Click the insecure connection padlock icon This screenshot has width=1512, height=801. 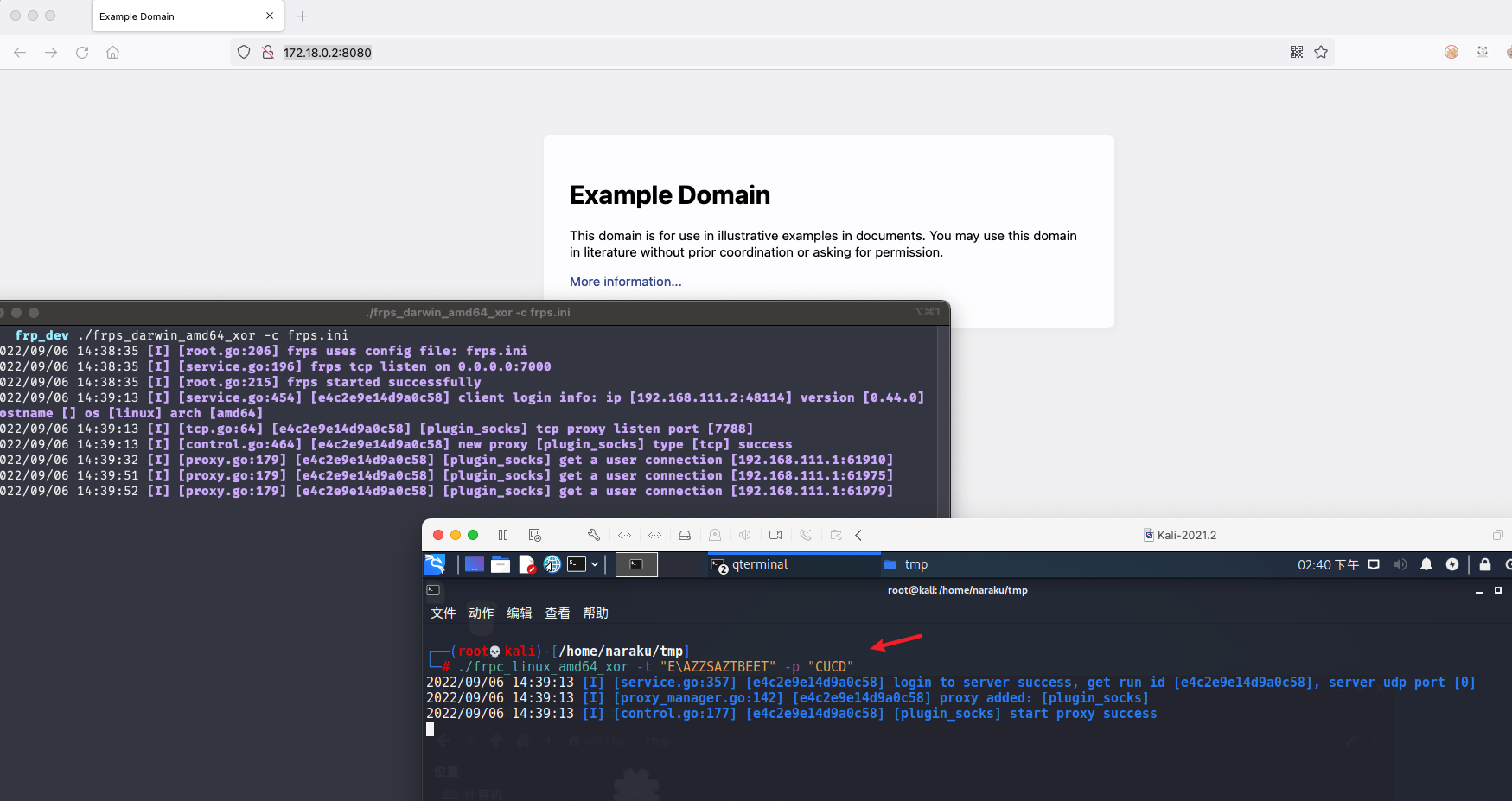(268, 53)
